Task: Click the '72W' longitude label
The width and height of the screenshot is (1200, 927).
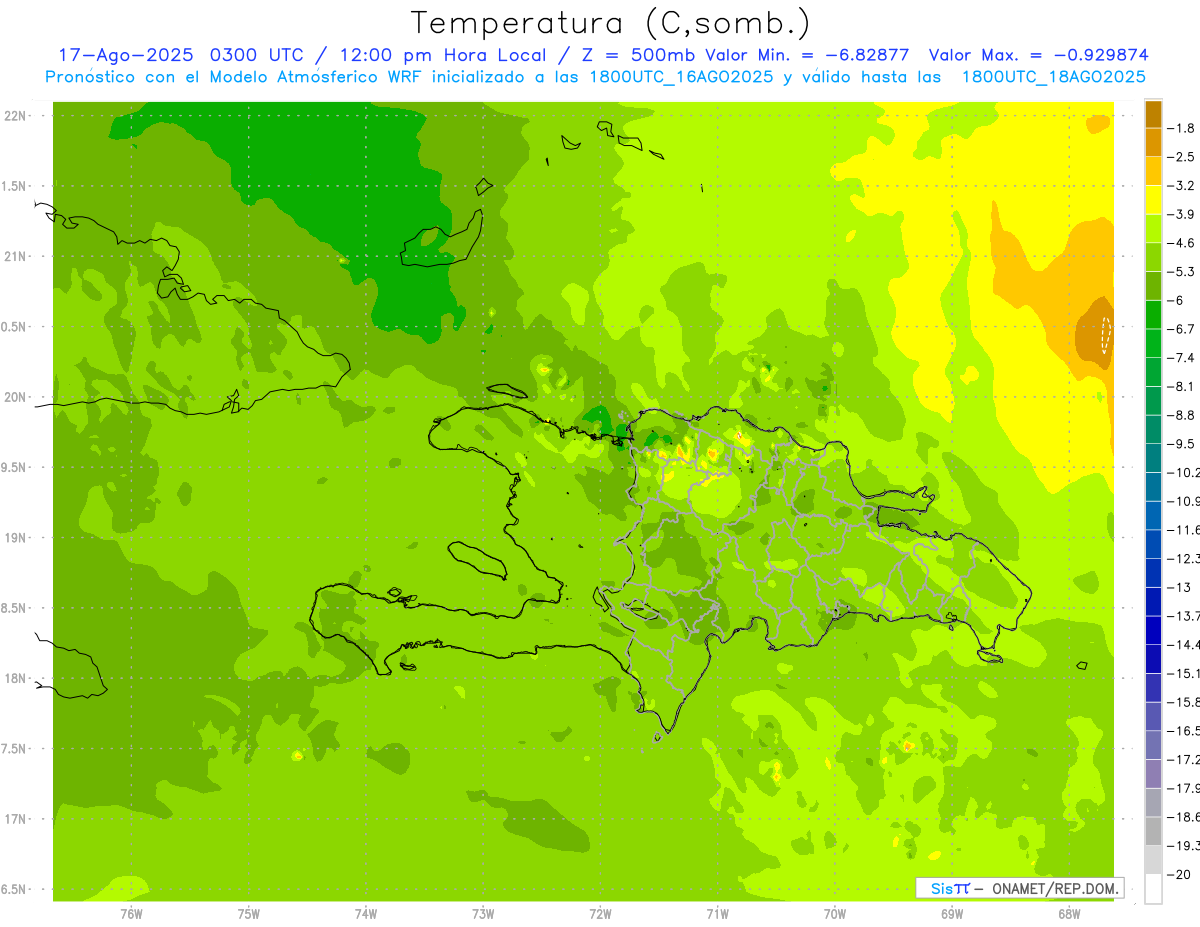Action: tap(600, 914)
